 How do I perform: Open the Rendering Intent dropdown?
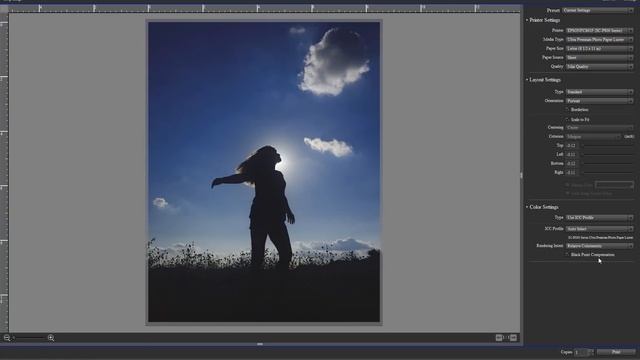click(600, 246)
